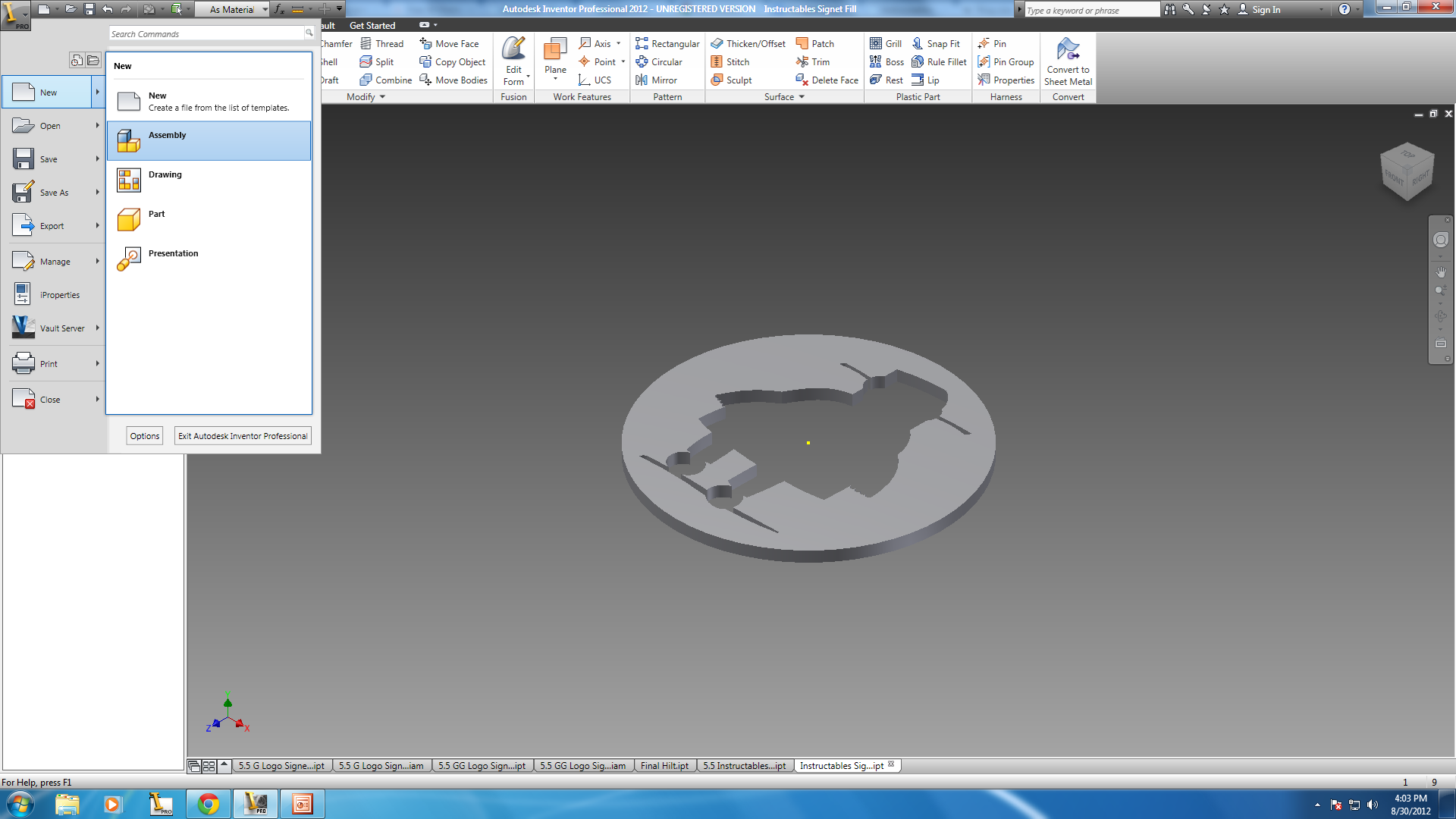This screenshot has height=819, width=1456.
Task: Open the Save As submenu arrow
Action: (x=98, y=193)
